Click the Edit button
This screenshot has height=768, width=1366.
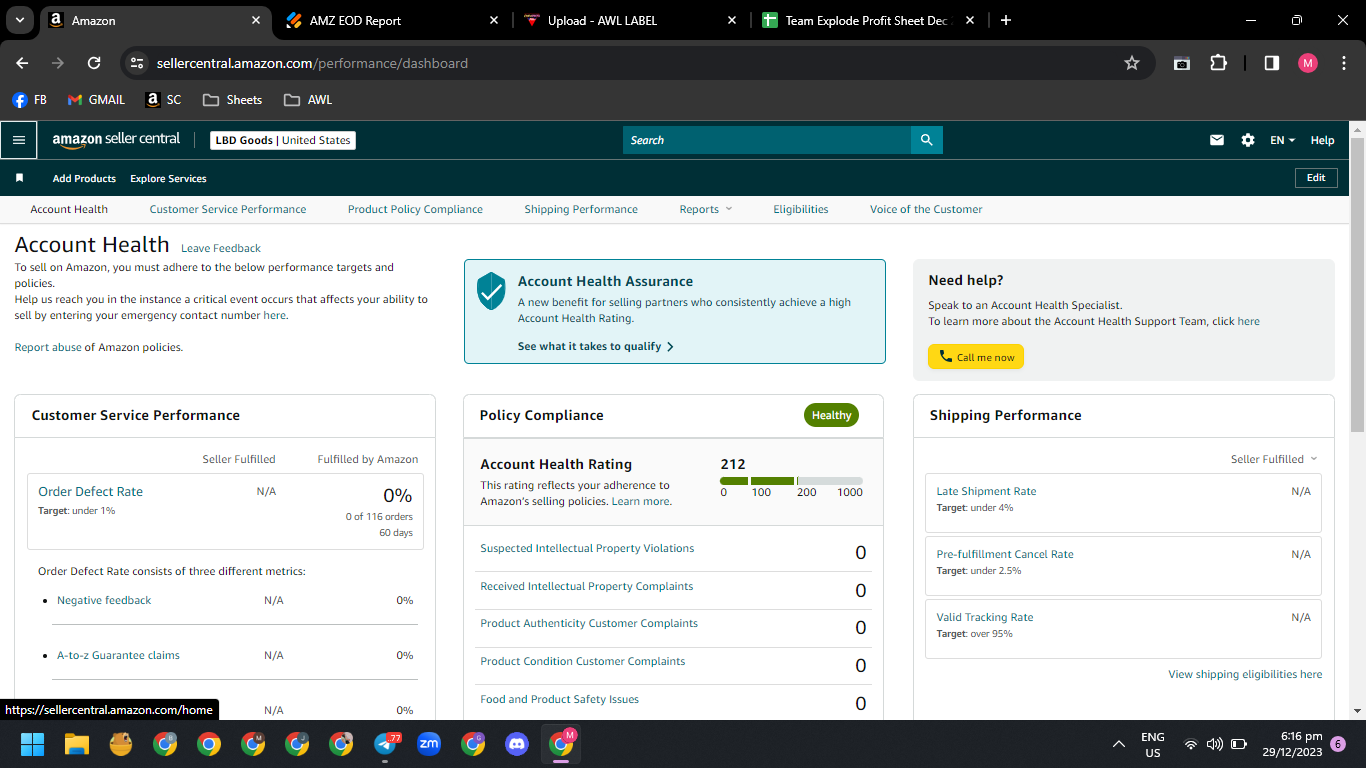[x=1316, y=178]
